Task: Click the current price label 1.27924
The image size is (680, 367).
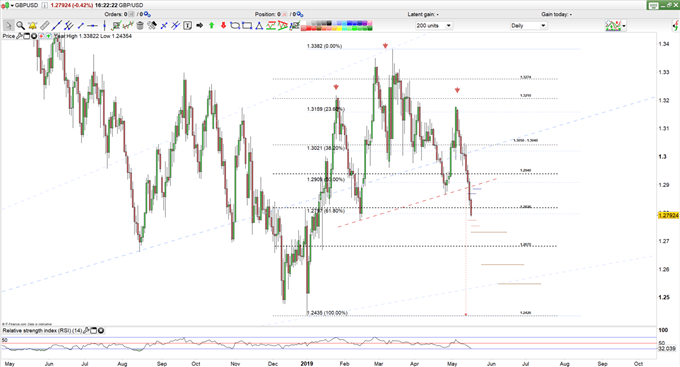Action: click(668, 215)
